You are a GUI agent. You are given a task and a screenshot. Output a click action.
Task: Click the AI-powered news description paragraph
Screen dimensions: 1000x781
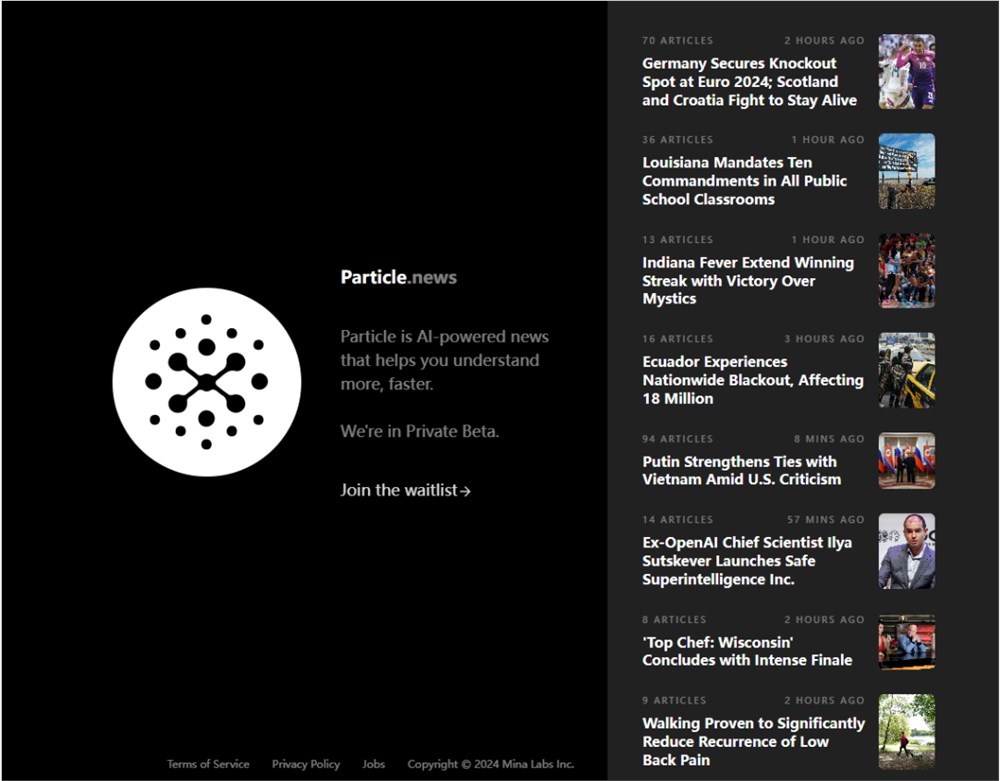pos(445,360)
